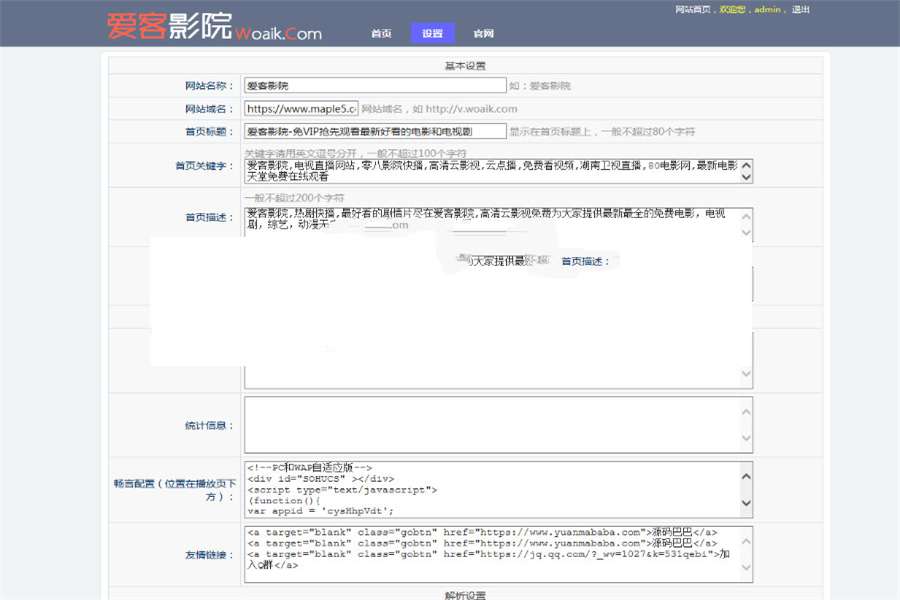The image size is (900, 600).
Task: Click inside the 畅言配置 code textarea
Action: point(498,490)
